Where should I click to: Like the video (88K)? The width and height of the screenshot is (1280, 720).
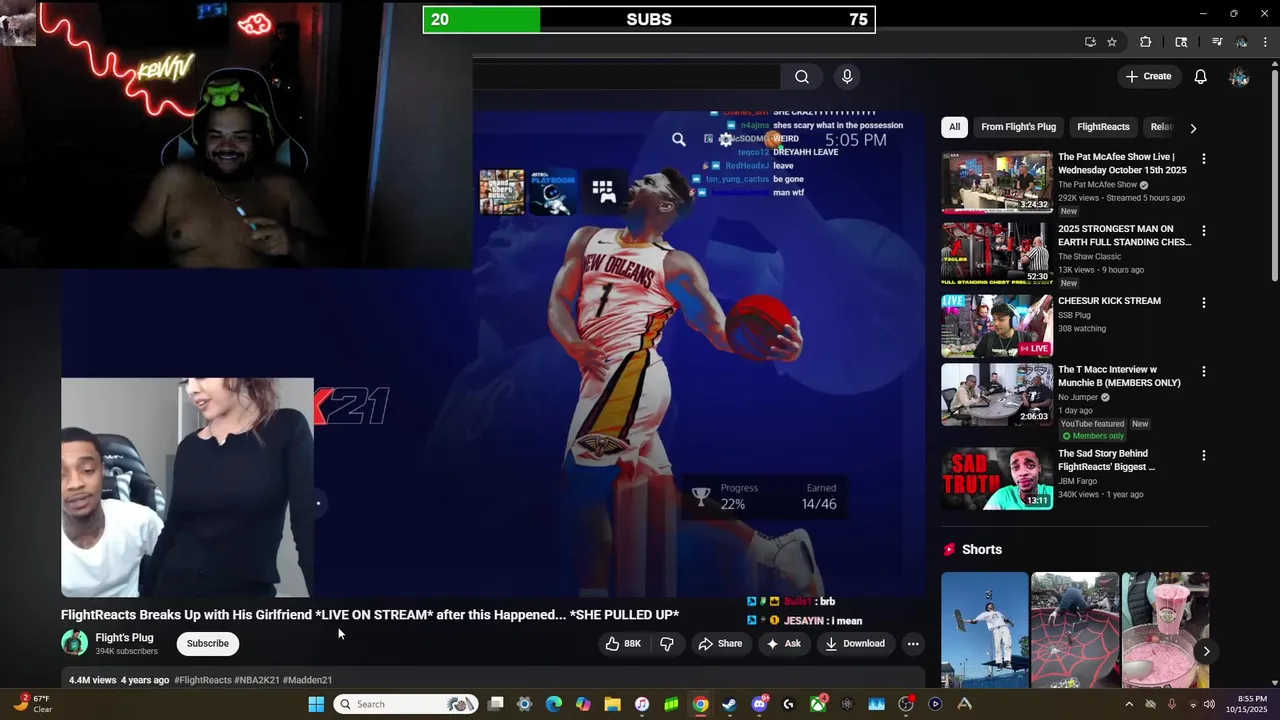tap(623, 644)
